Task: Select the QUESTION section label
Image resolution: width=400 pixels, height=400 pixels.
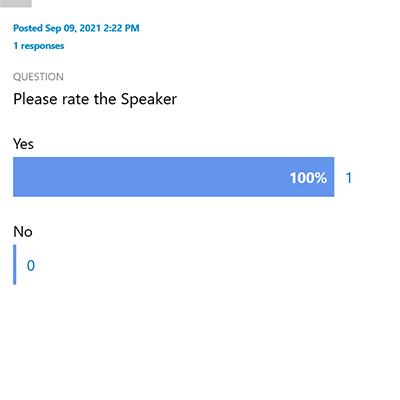Action: click(38, 77)
